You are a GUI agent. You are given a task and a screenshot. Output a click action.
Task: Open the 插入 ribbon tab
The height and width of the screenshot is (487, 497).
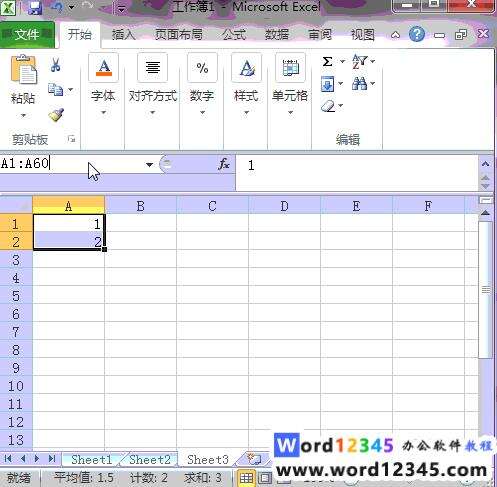123,35
